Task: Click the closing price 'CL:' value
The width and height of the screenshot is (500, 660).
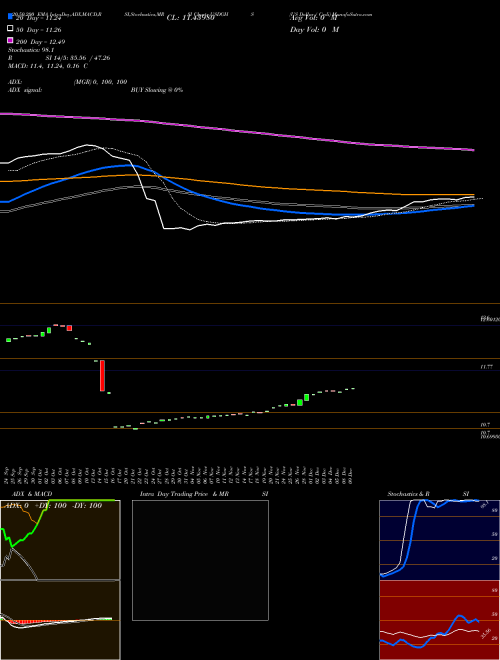Action: point(191,18)
